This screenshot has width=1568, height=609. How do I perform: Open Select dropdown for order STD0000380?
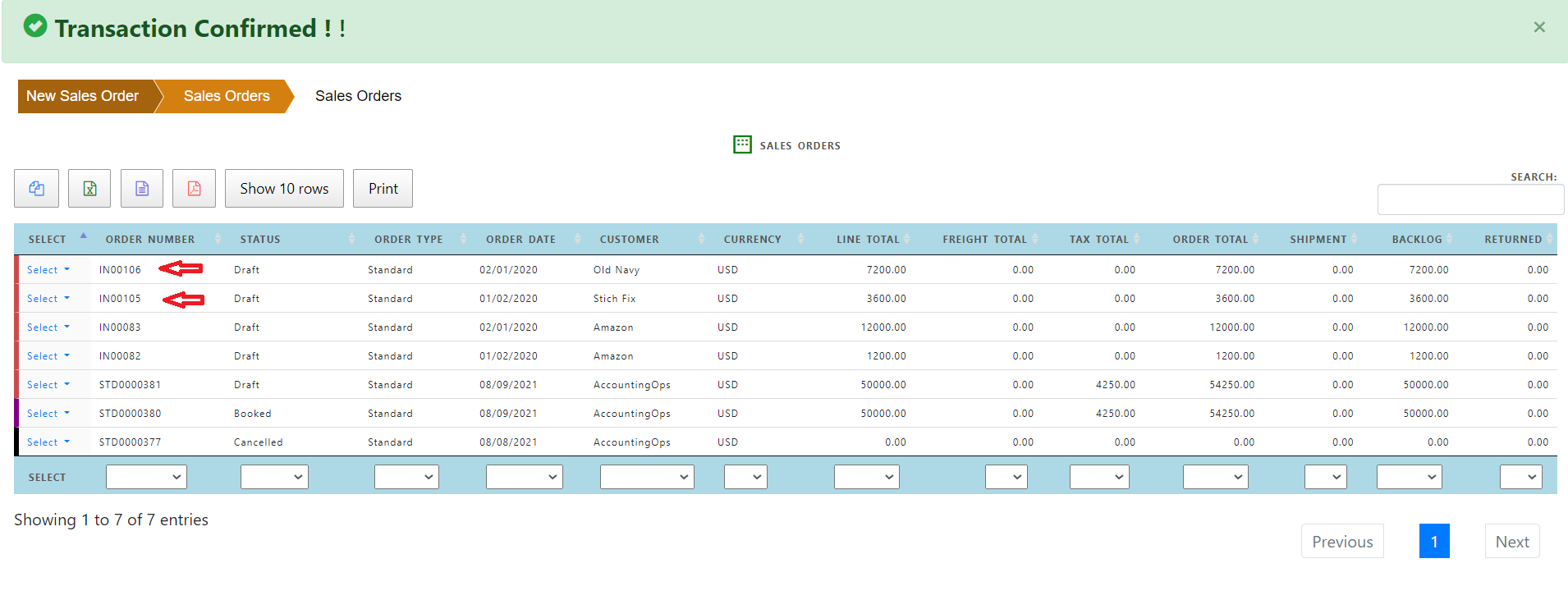[x=48, y=414]
